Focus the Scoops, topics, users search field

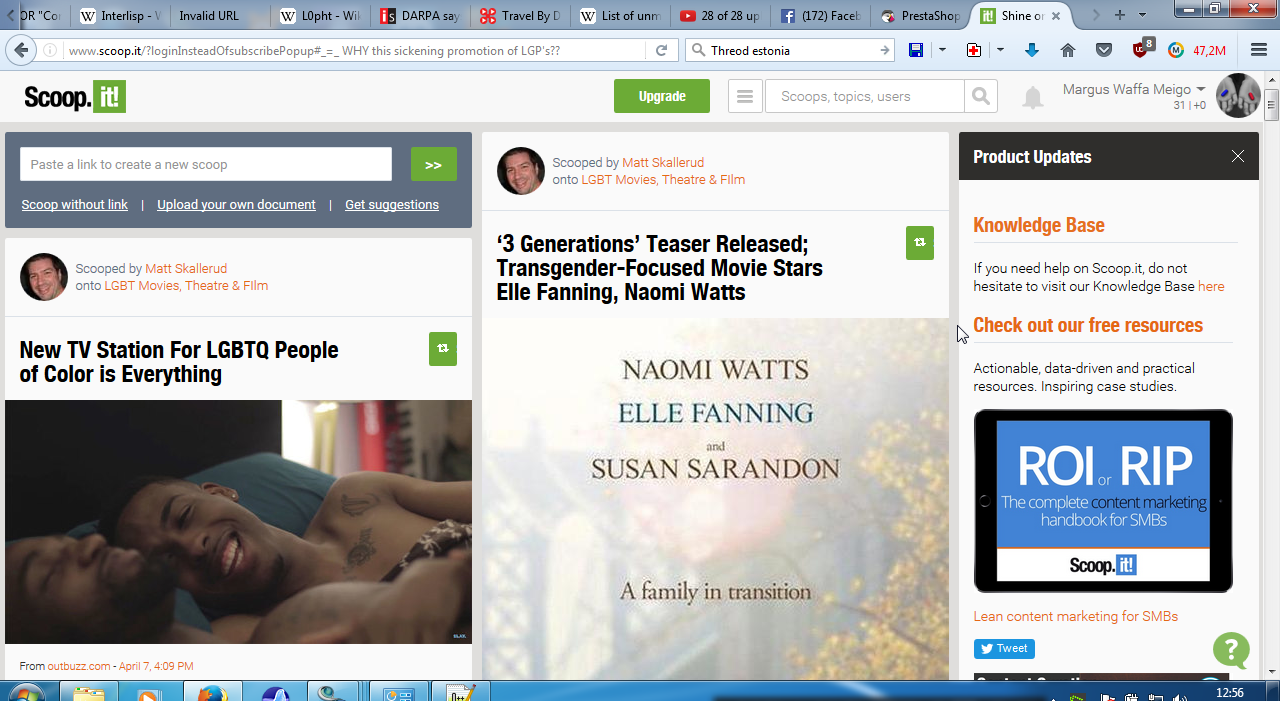pyautogui.click(x=865, y=97)
